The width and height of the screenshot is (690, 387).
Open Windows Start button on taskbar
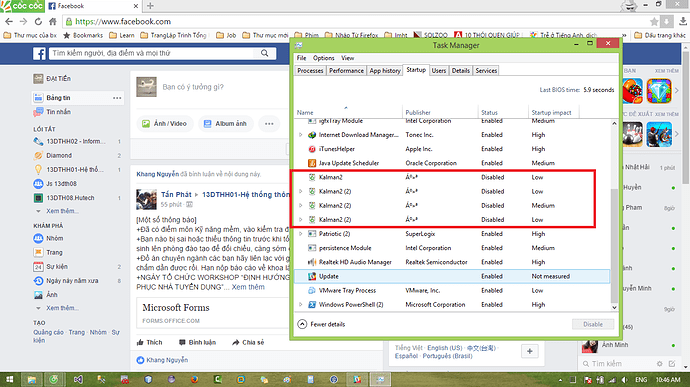(x=9, y=380)
